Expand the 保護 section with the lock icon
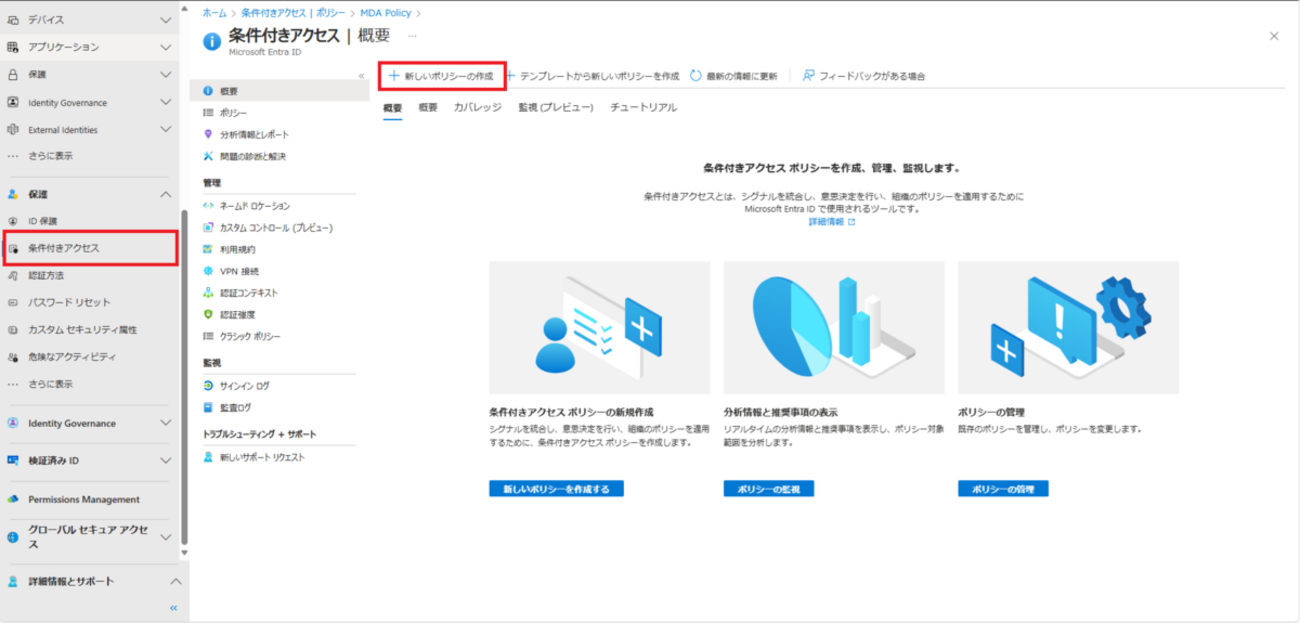The width and height of the screenshot is (1300, 623). [166, 74]
